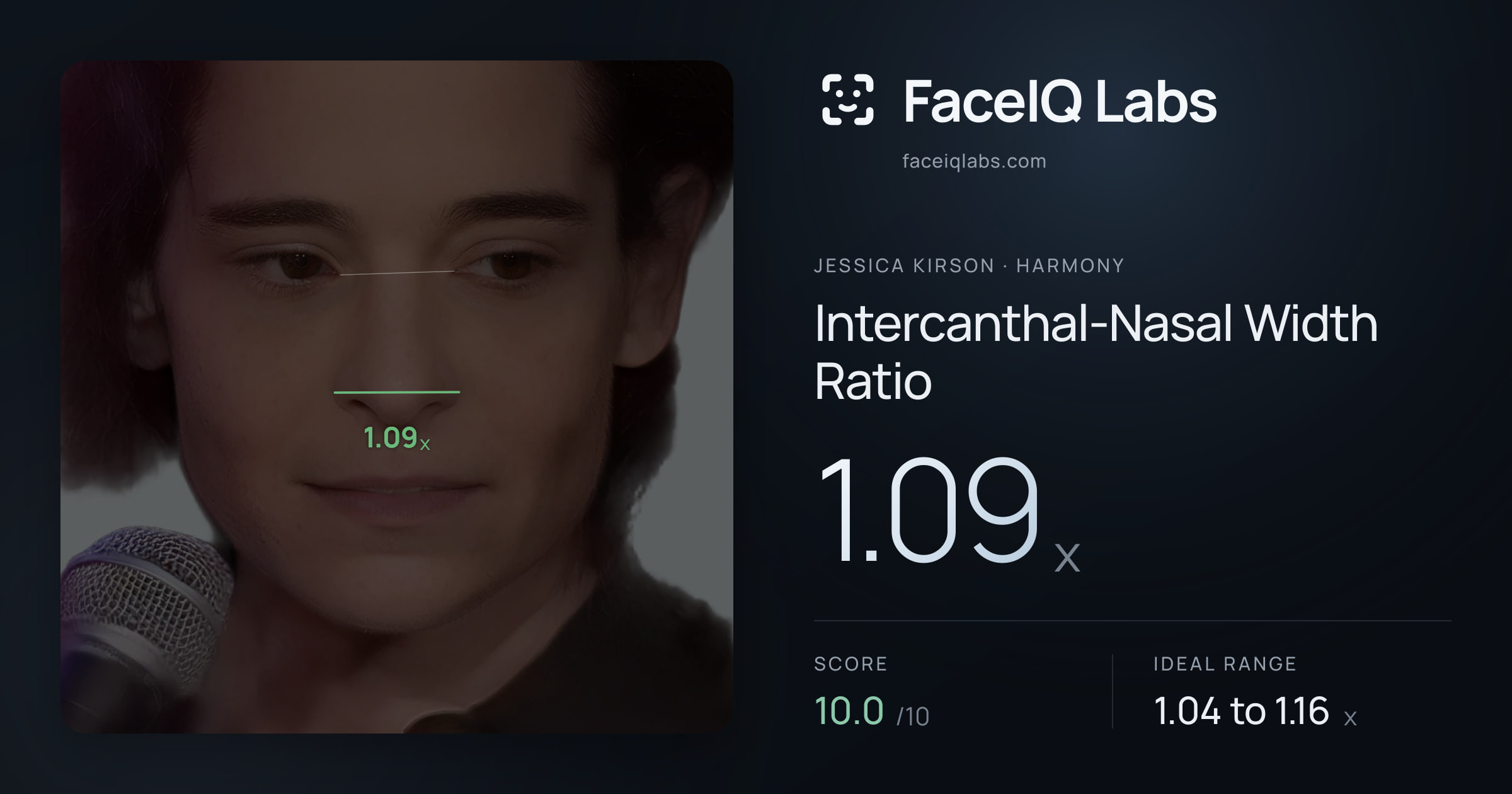Image resolution: width=1512 pixels, height=794 pixels.
Task: Select the 1.04 to 1.16 range value
Action: 1255,711
